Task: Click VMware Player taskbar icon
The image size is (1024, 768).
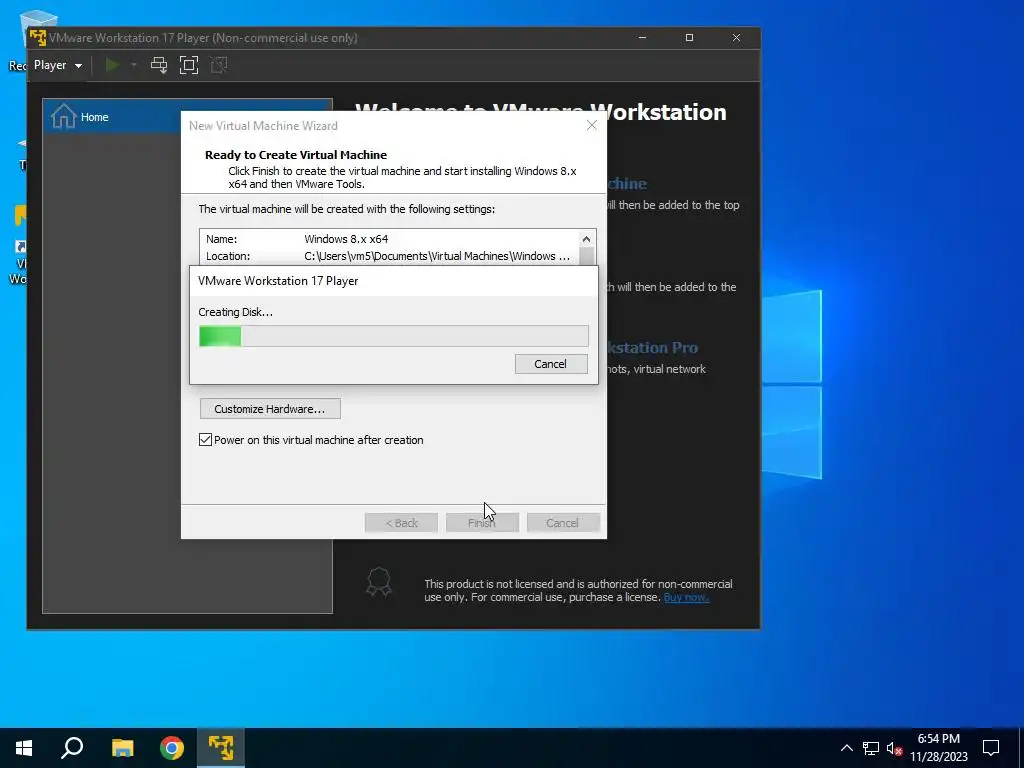Action: 221,748
